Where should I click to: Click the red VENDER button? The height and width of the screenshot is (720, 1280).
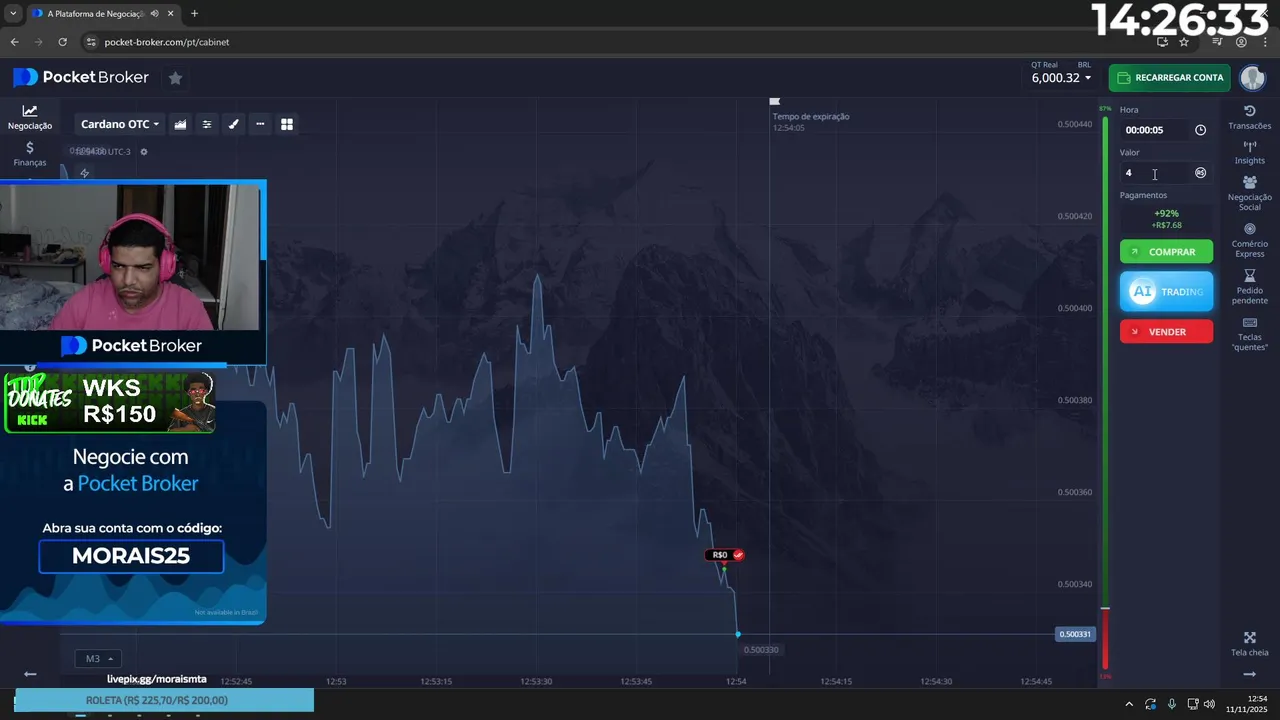(1166, 332)
